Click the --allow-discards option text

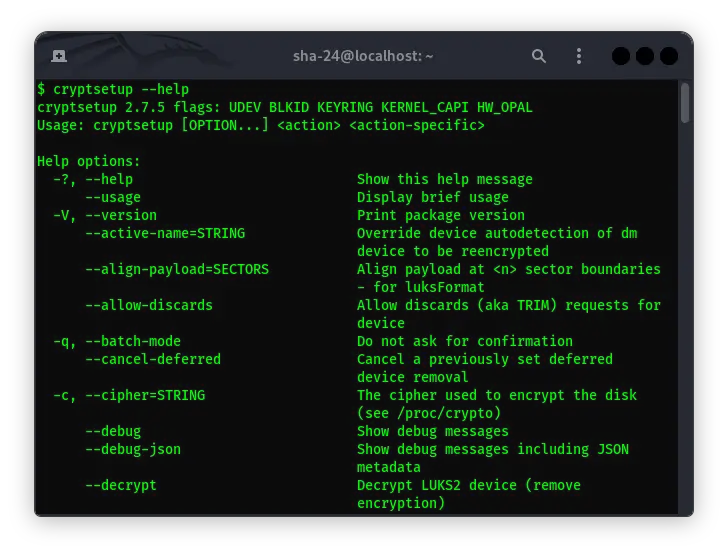(149, 305)
